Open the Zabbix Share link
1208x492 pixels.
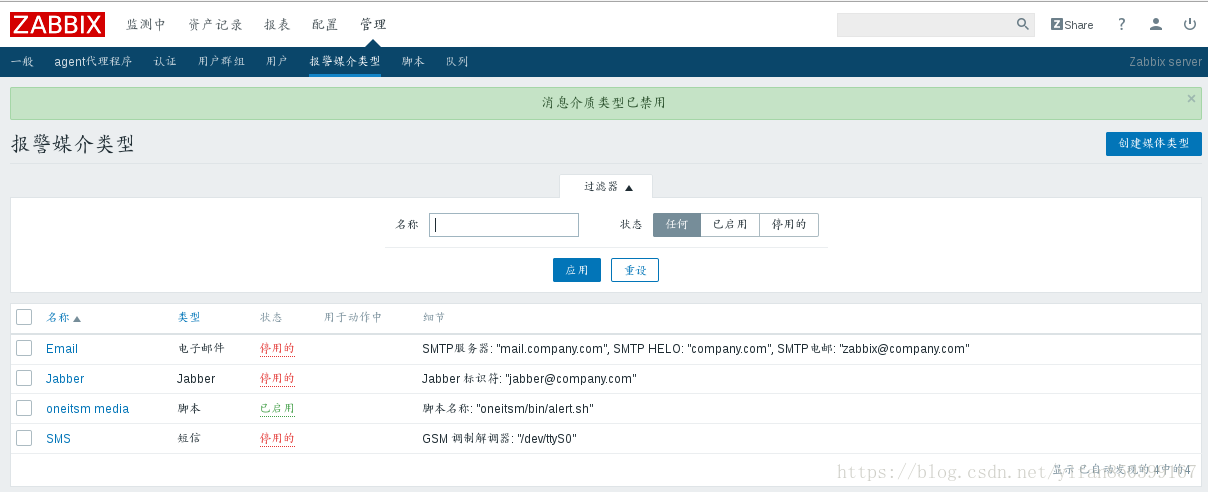[x=1072, y=24]
